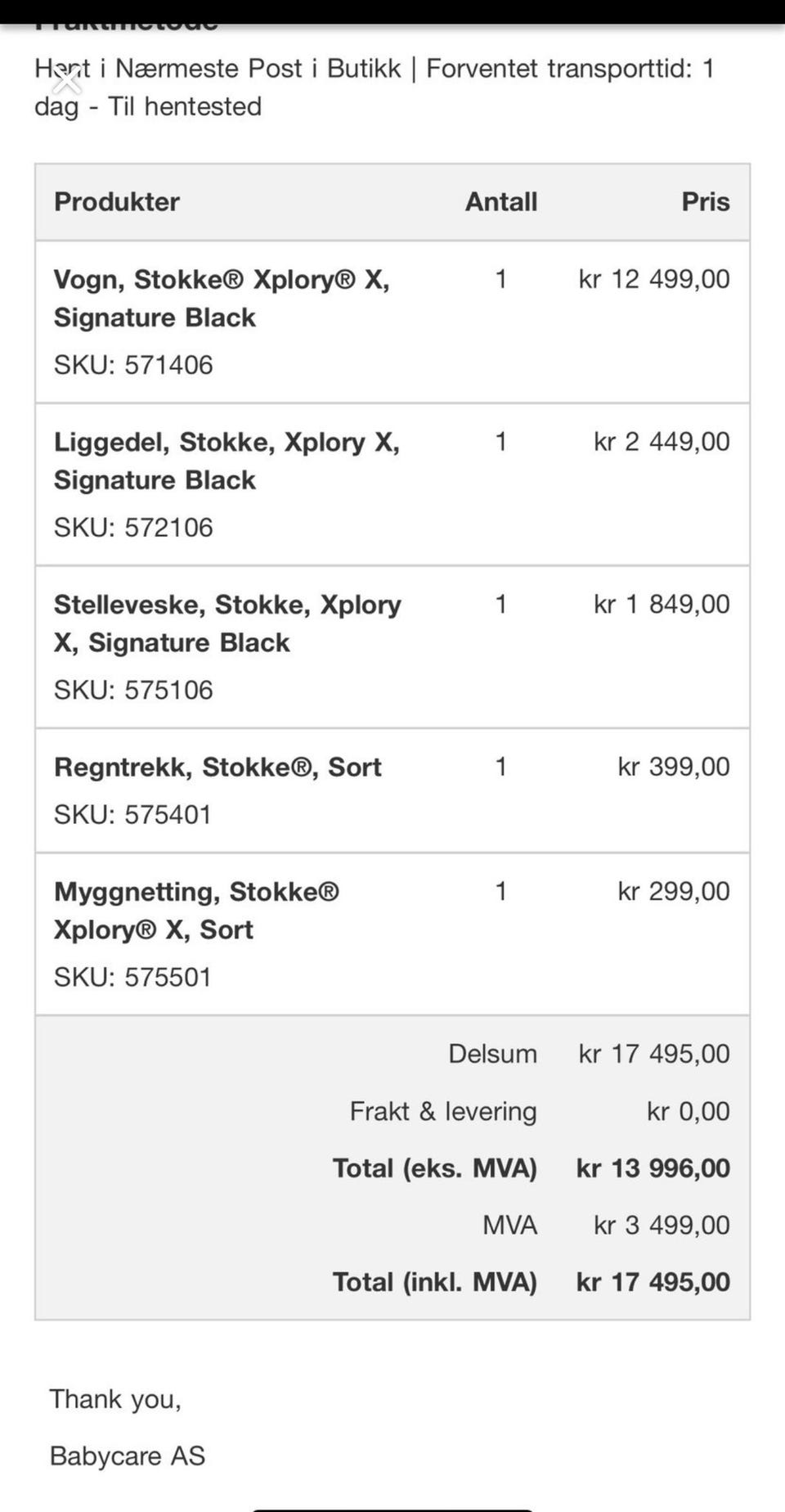
Task: Select the Myggnetting, Stokke Xplory X product name
Action: 196,911
